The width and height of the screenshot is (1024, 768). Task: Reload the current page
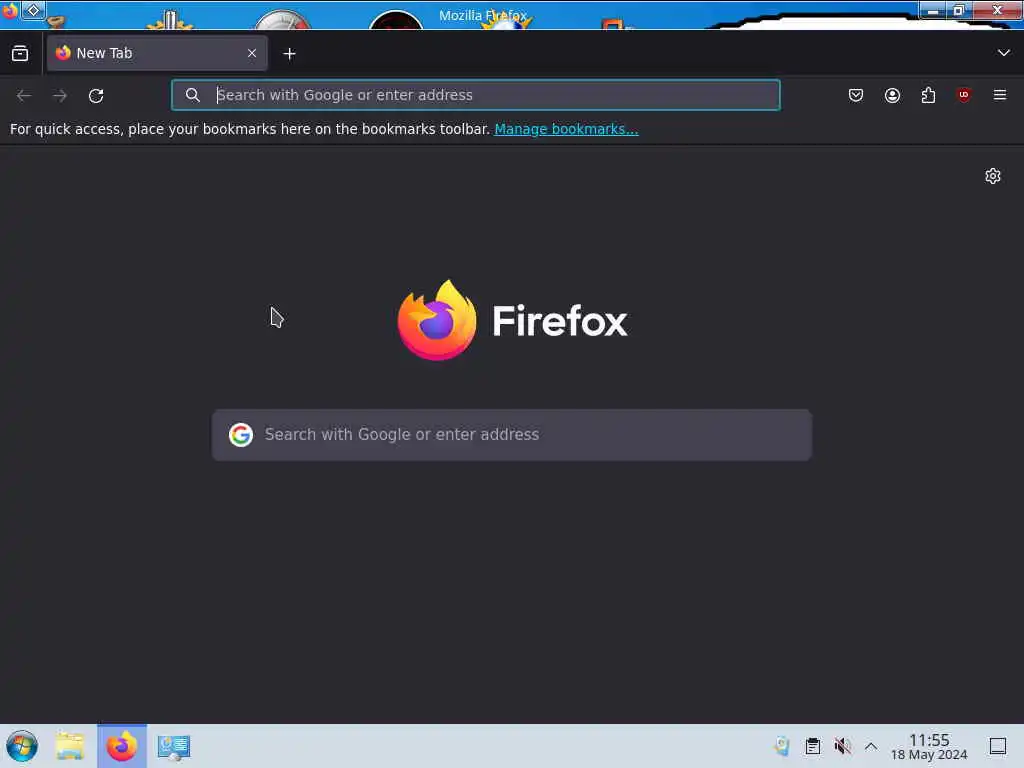pyautogui.click(x=96, y=95)
